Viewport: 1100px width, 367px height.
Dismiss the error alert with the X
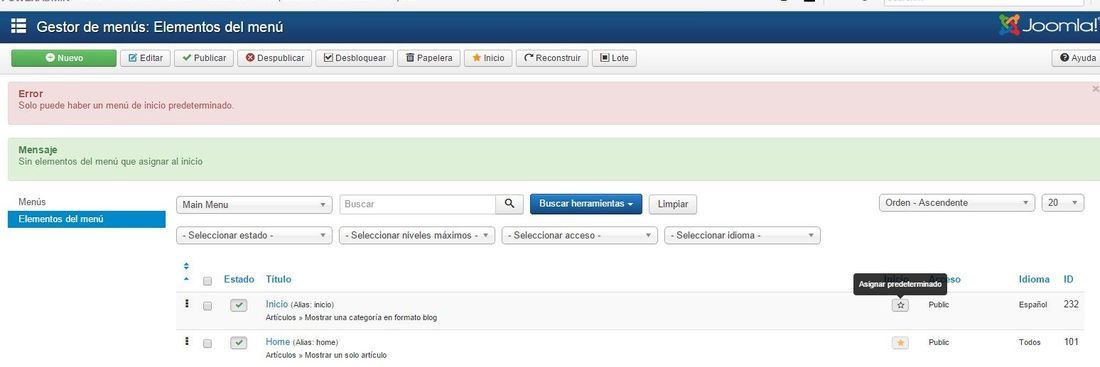click(x=1095, y=89)
